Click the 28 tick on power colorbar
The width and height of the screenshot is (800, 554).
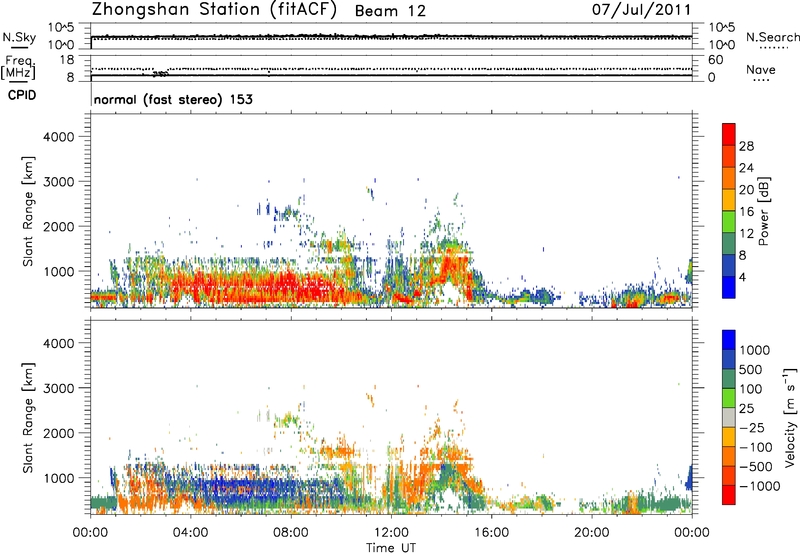746,146
